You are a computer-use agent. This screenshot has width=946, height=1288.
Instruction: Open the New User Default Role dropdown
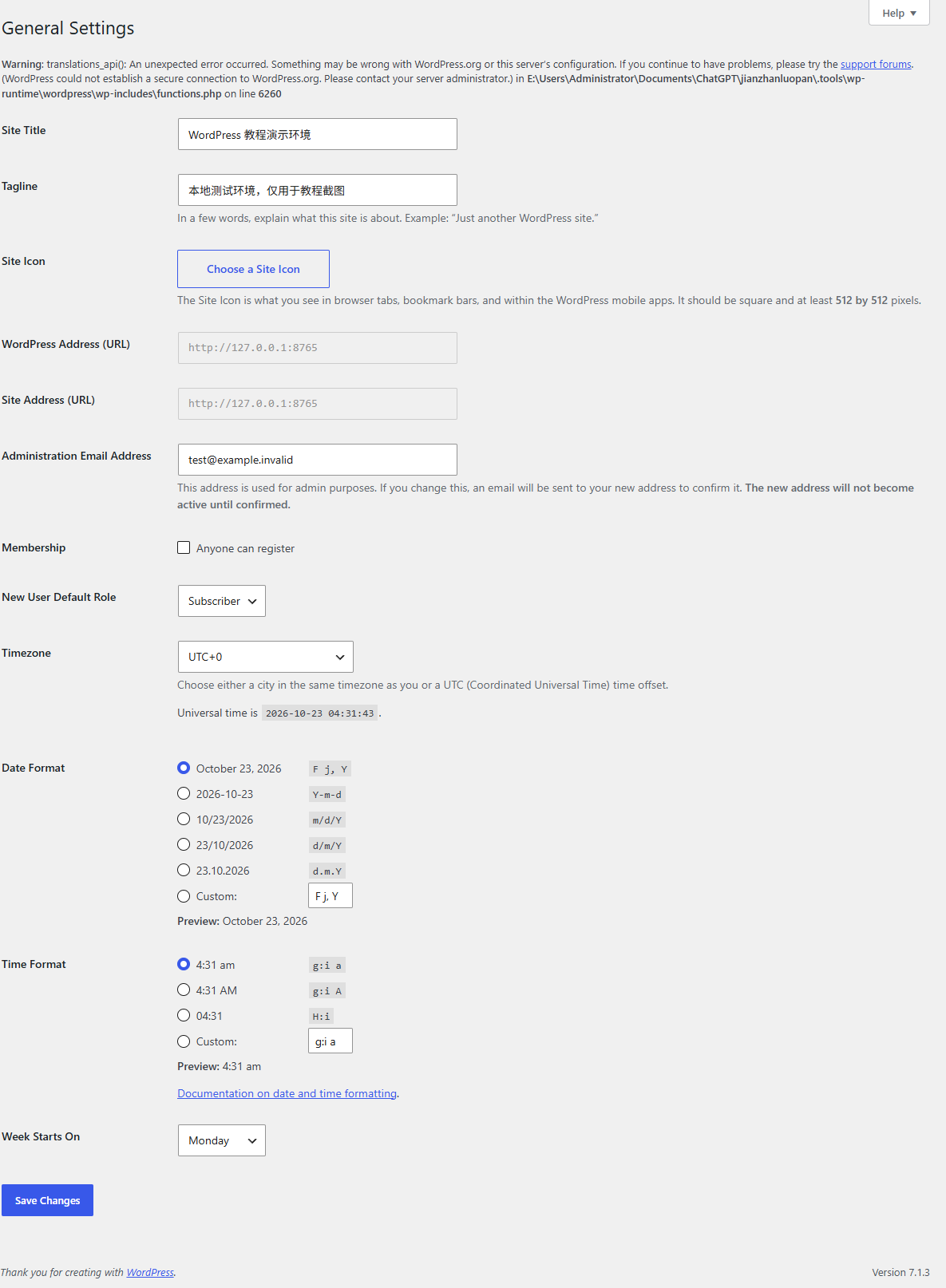click(222, 601)
